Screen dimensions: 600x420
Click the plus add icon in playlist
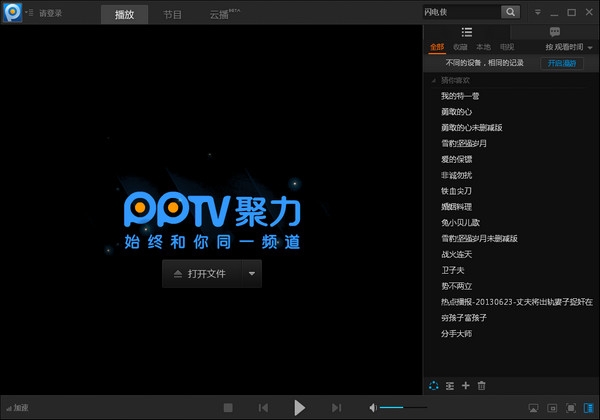(465, 385)
